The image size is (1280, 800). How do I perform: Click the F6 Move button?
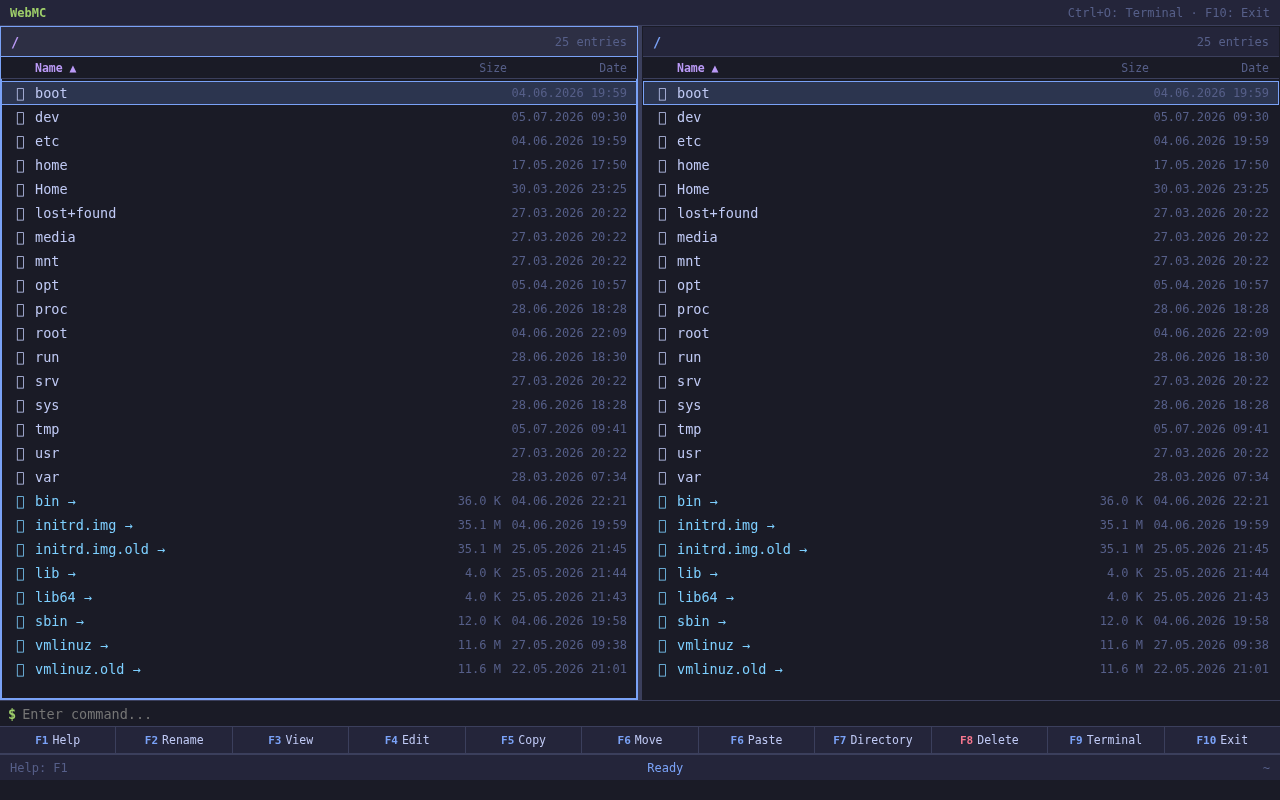point(640,740)
